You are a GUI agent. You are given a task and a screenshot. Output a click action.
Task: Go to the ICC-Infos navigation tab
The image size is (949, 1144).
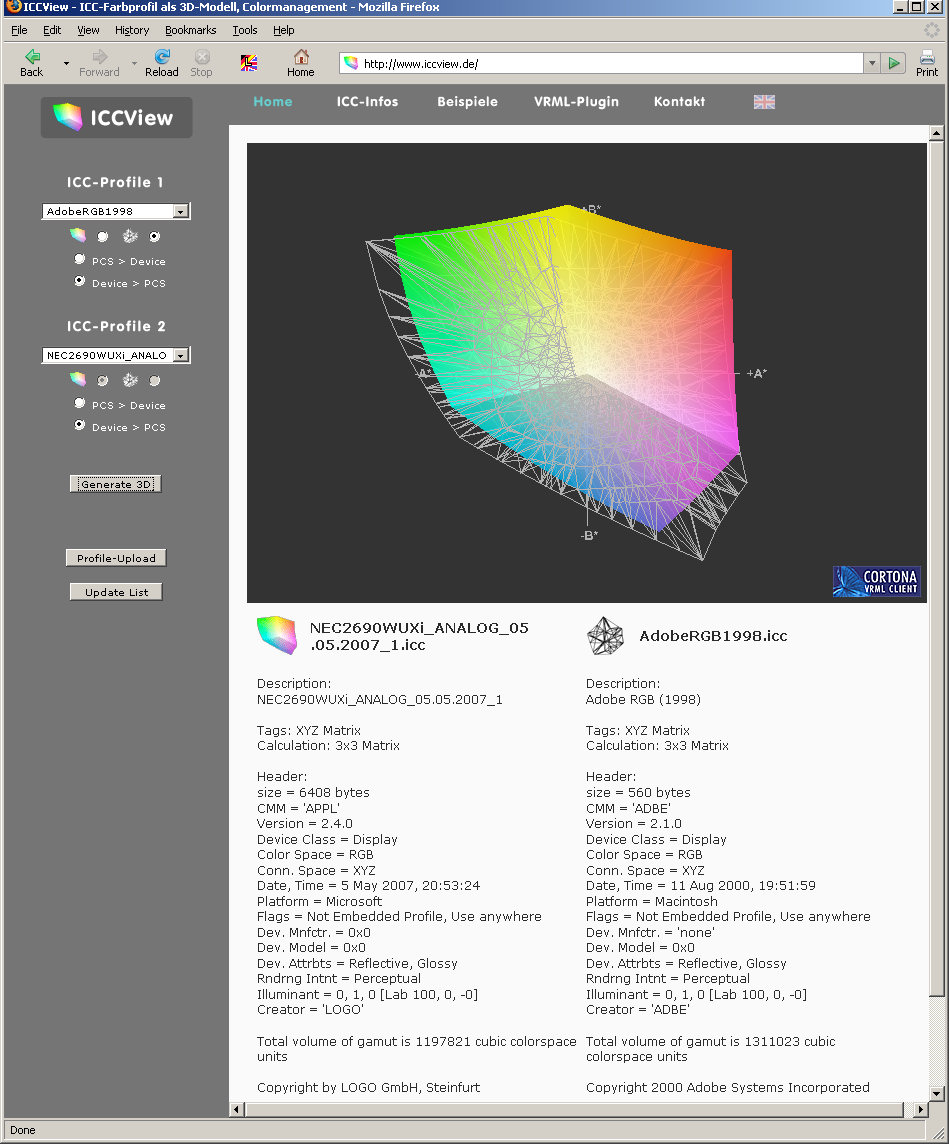pyautogui.click(x=367, y=102)
